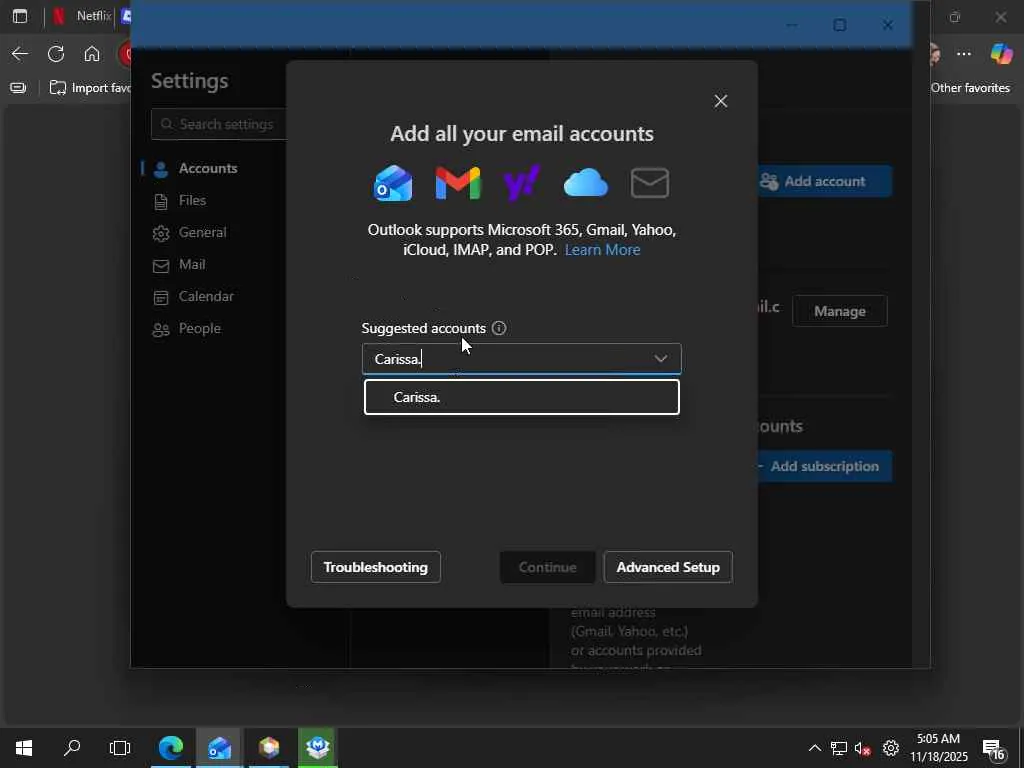This screenshot has height=768, width=1024.
Task: Open notification center icon
Action: [x=993, y=749]
